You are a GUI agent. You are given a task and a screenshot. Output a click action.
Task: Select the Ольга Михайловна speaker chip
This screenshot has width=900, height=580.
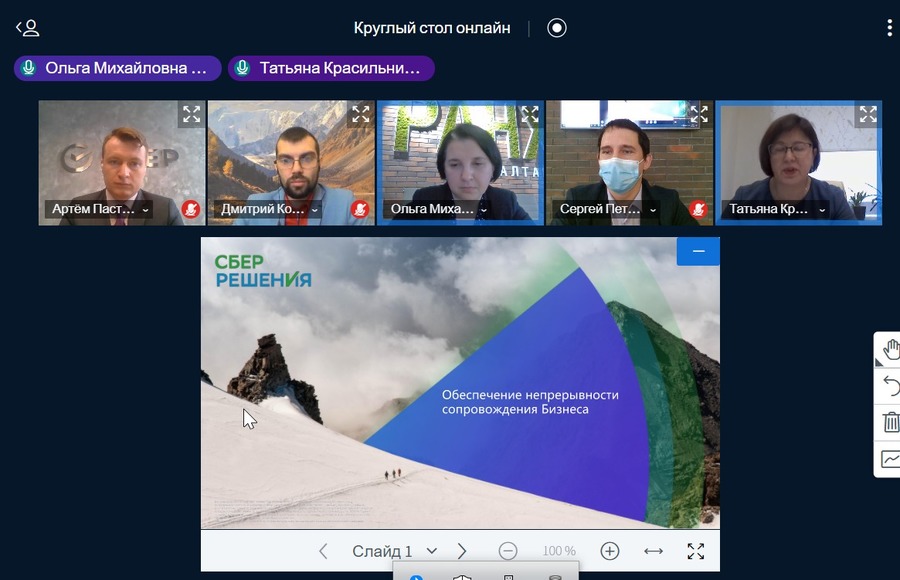[118, 68]
